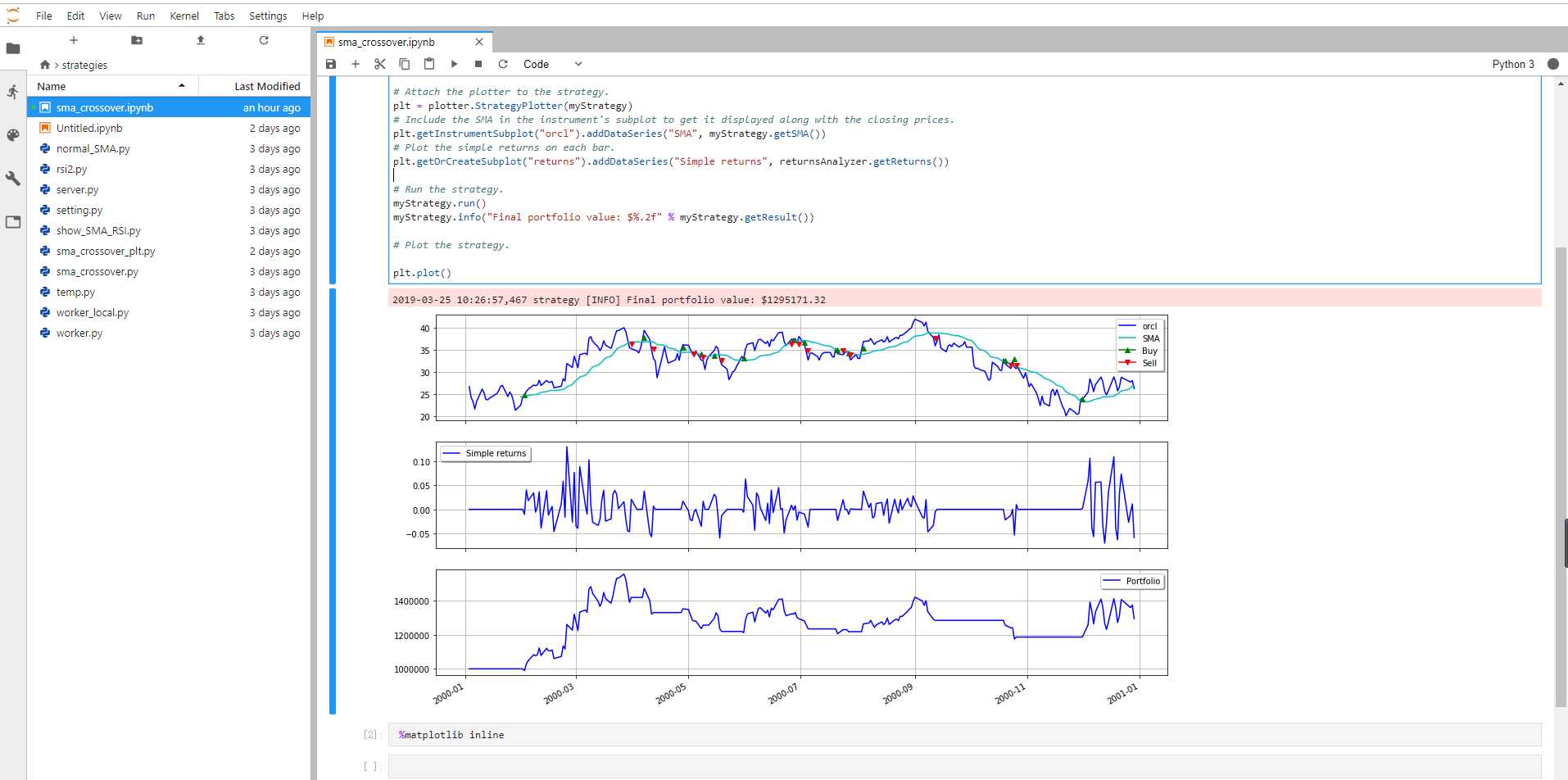Create a new folder in file browser
The image size is (1568, 780).
137,40
